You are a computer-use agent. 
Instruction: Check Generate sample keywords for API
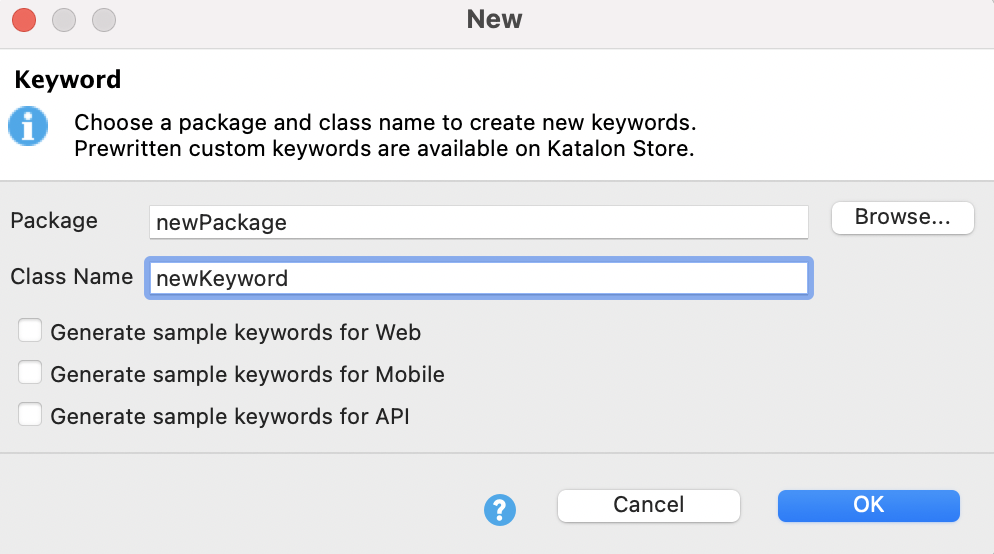coord(31,415)
